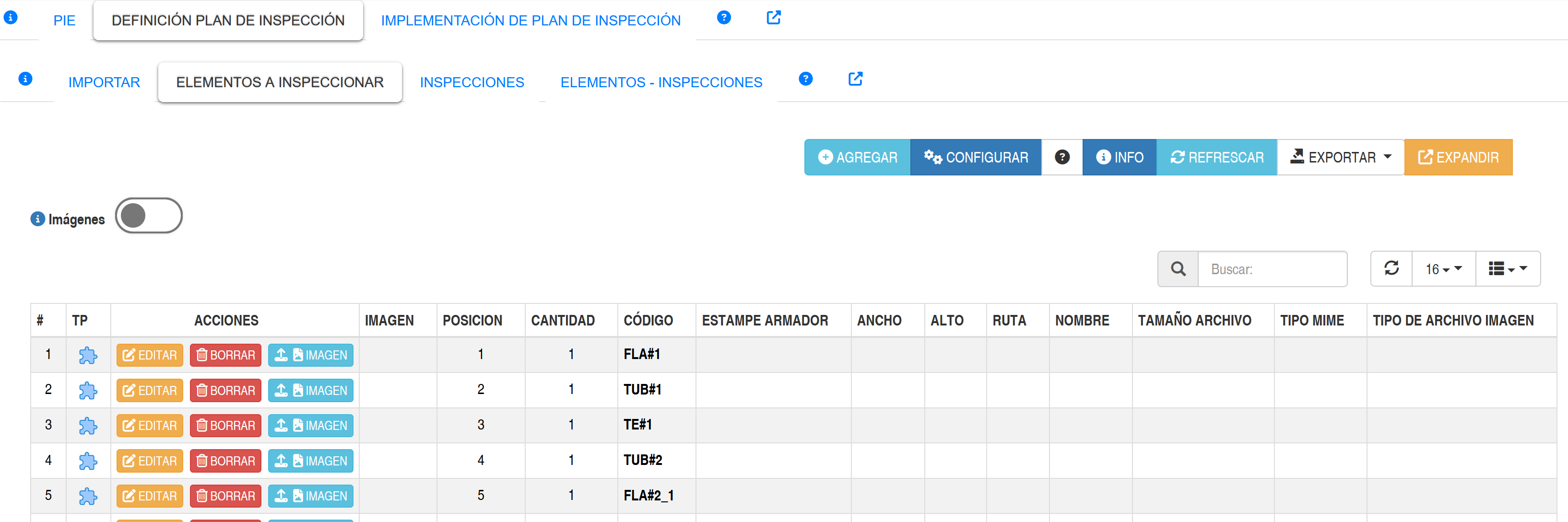This screenshot has width=1568, height=522.
Task: Open external link icon in top tab bar
Action: point(773,18)
